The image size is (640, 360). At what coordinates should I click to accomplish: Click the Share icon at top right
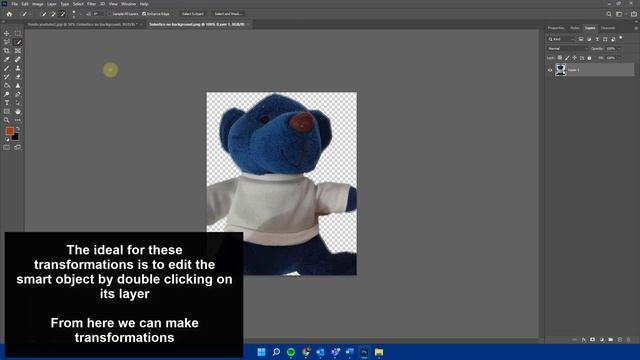[x=634, y=14]
